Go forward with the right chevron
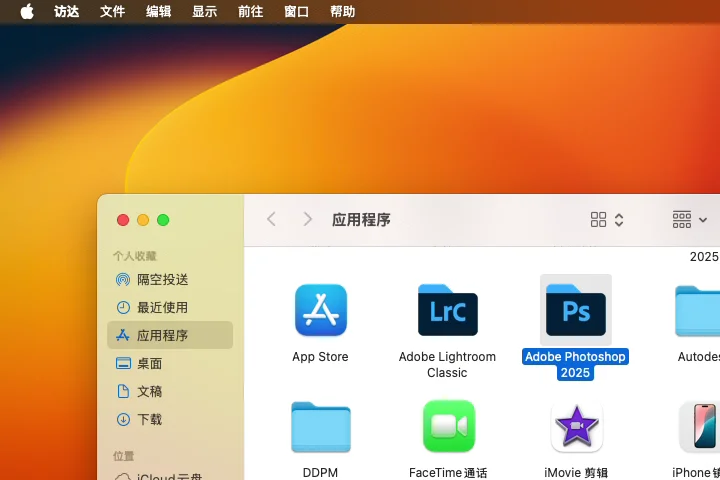This screenshot has width=720, height=480. point(308,219)
